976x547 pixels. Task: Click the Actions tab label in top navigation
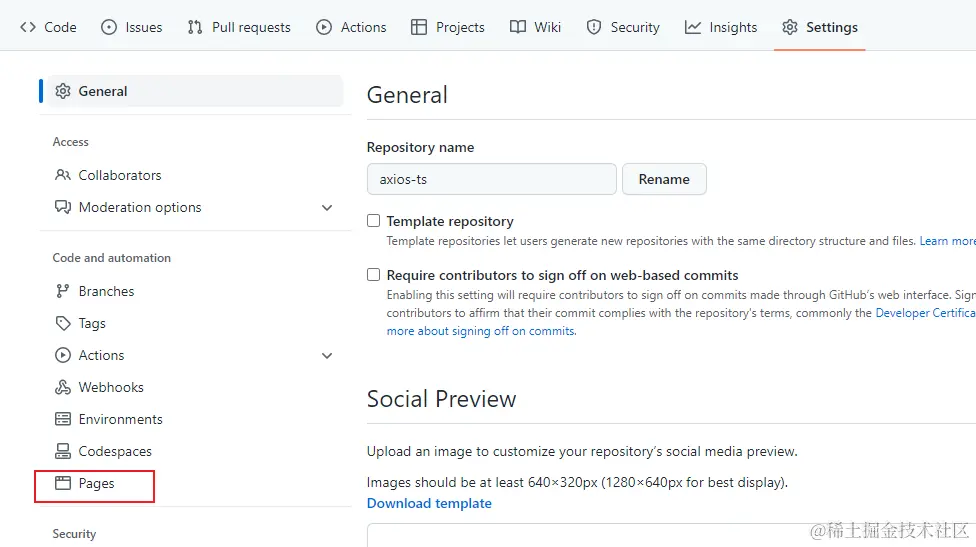364,27
